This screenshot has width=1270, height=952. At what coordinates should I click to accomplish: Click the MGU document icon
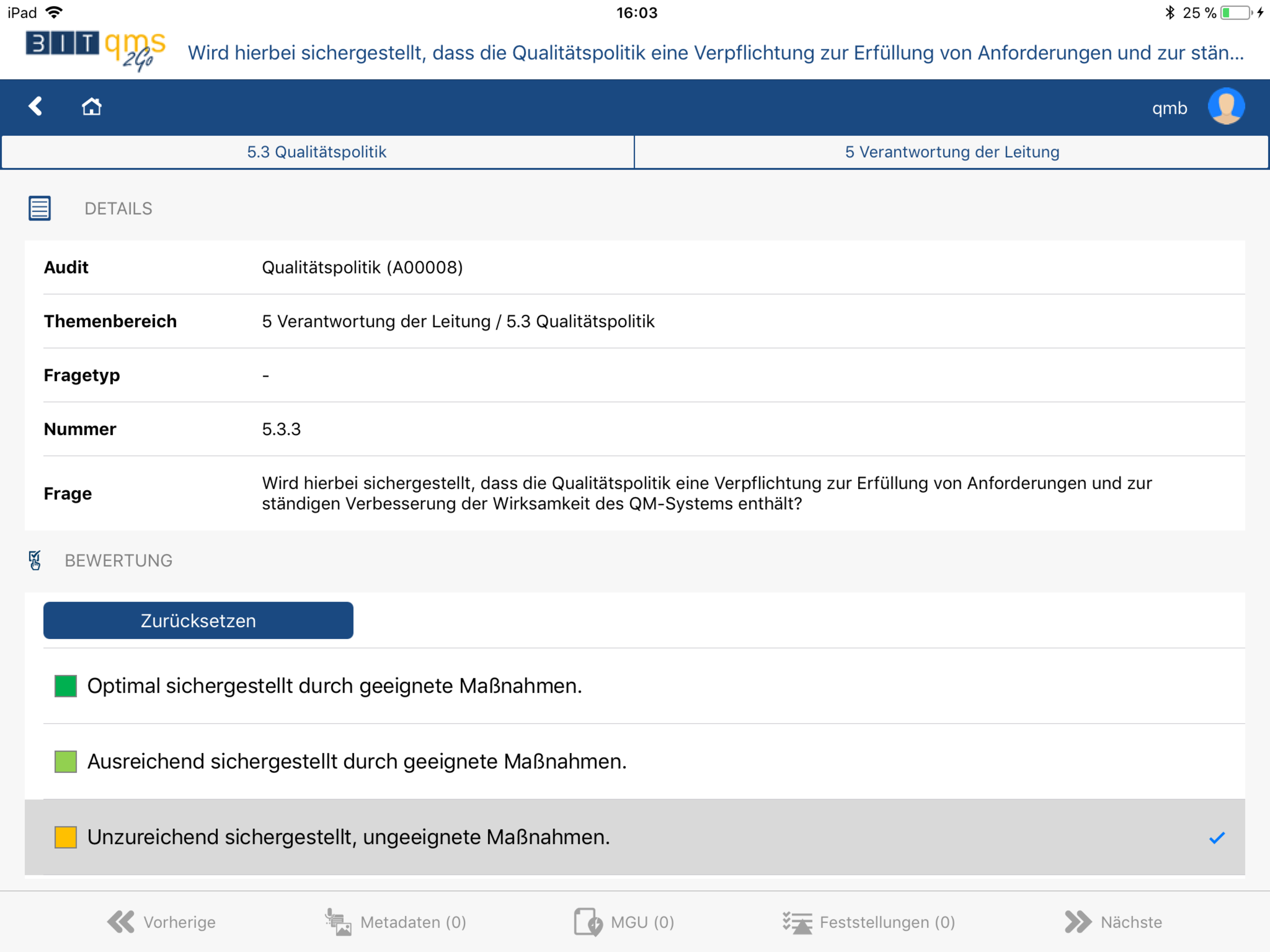(588, 922)
